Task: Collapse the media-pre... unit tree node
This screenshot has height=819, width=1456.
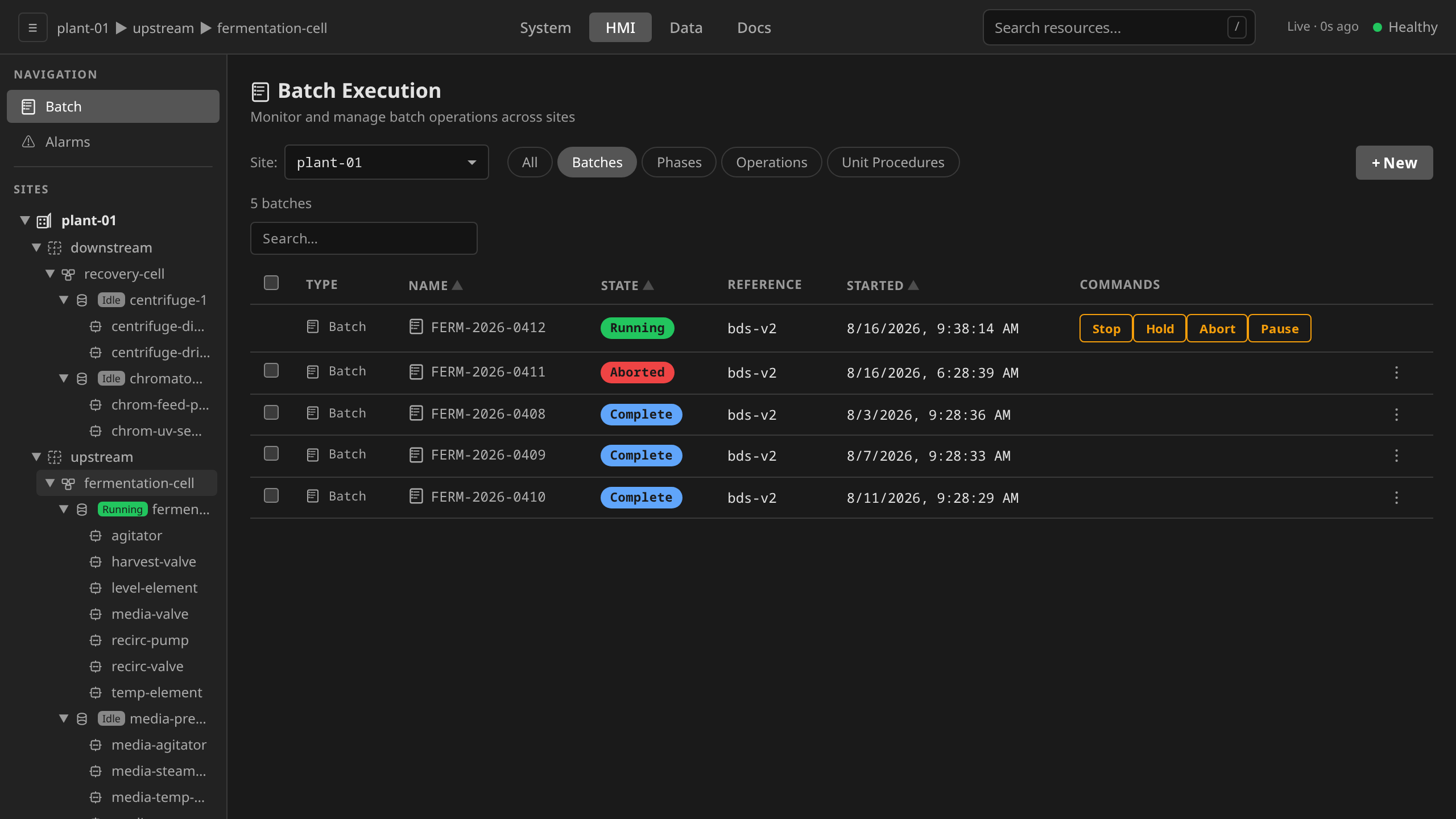Action: tap(64, 718)
